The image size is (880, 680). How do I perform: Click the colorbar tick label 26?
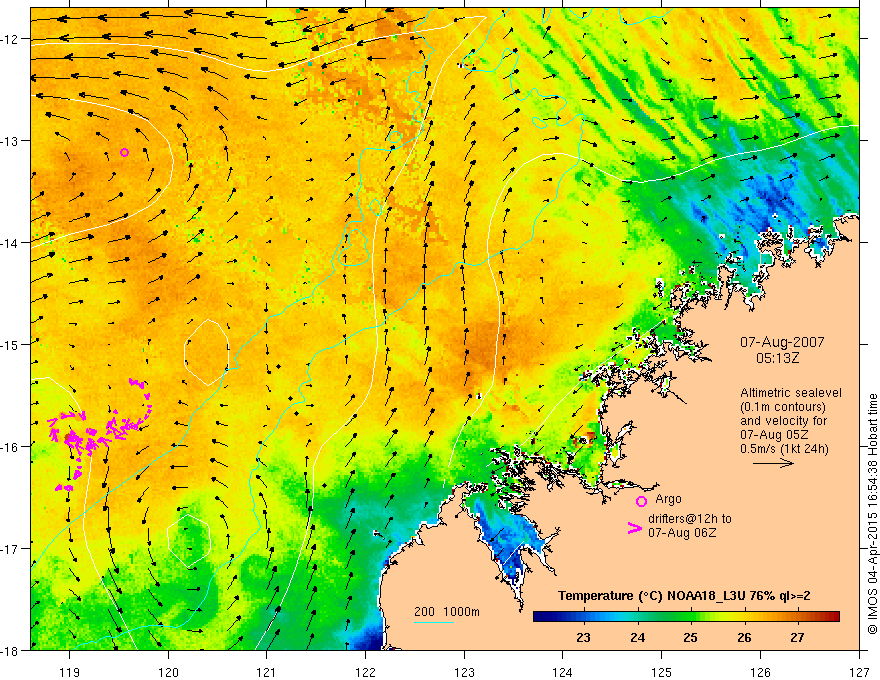tap(744, 637)
